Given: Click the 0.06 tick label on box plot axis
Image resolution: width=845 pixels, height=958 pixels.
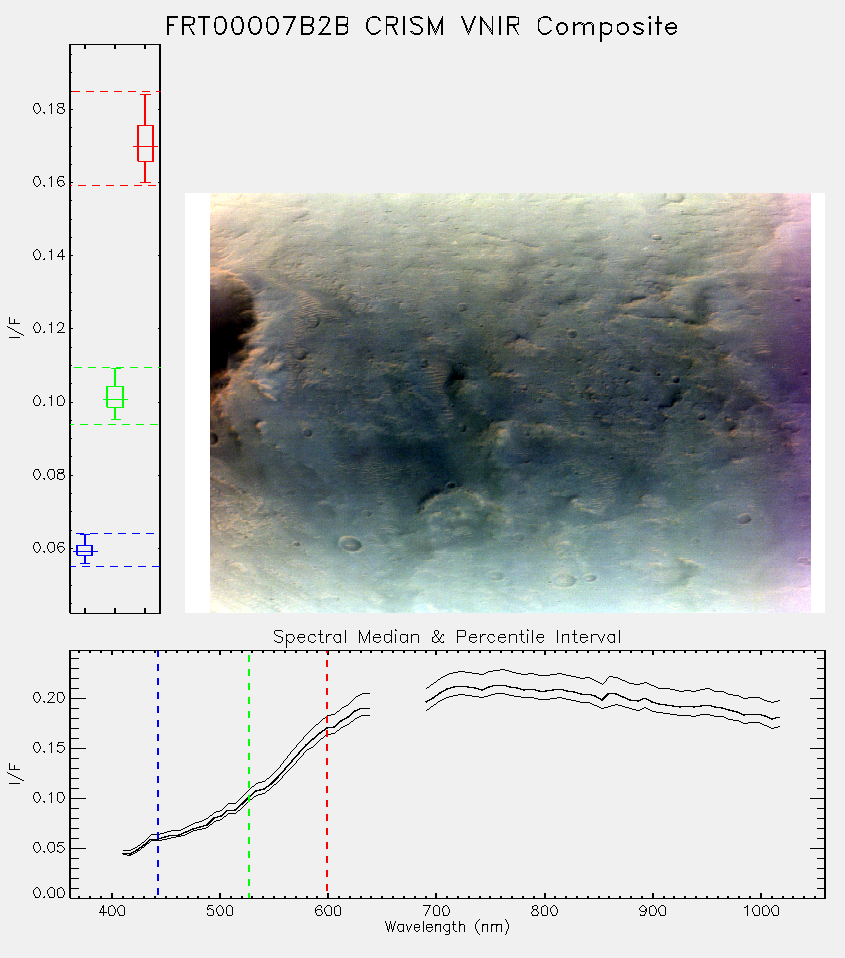Looking at the screenshot, I should point(49,548).
